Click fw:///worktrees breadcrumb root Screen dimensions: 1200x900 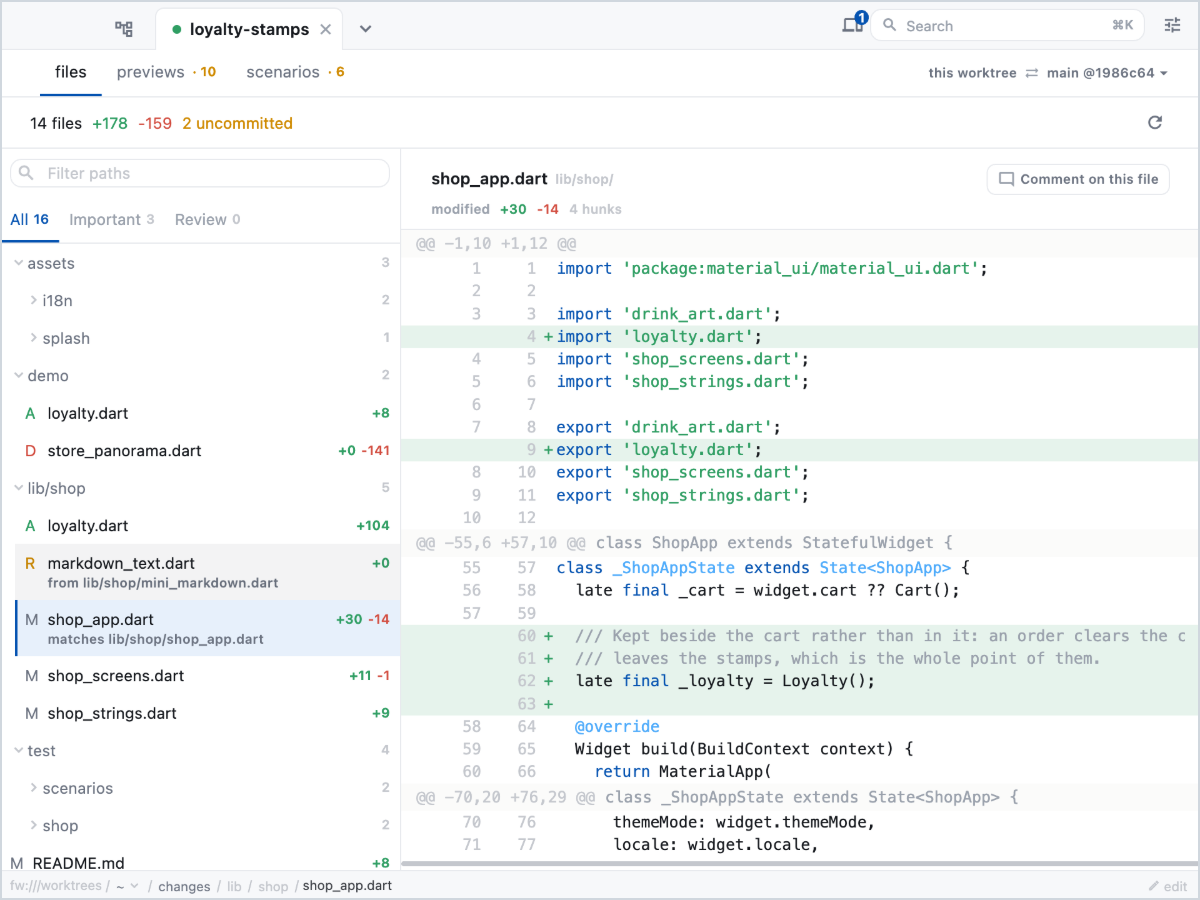point(55,886)
